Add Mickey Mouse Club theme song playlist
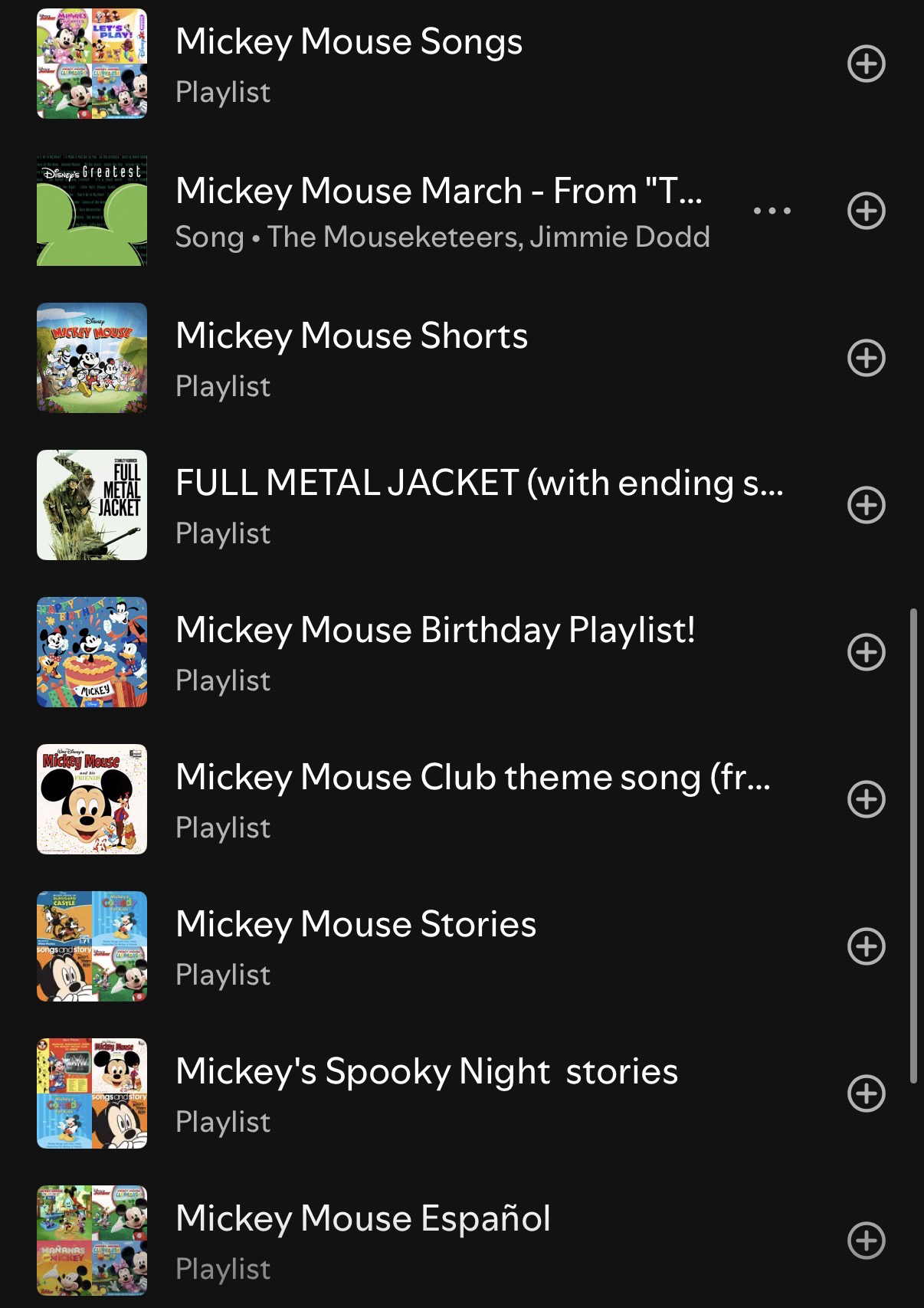Image resolution: width=924 pixels, height=1308 pixels. [x=867, y=799]
